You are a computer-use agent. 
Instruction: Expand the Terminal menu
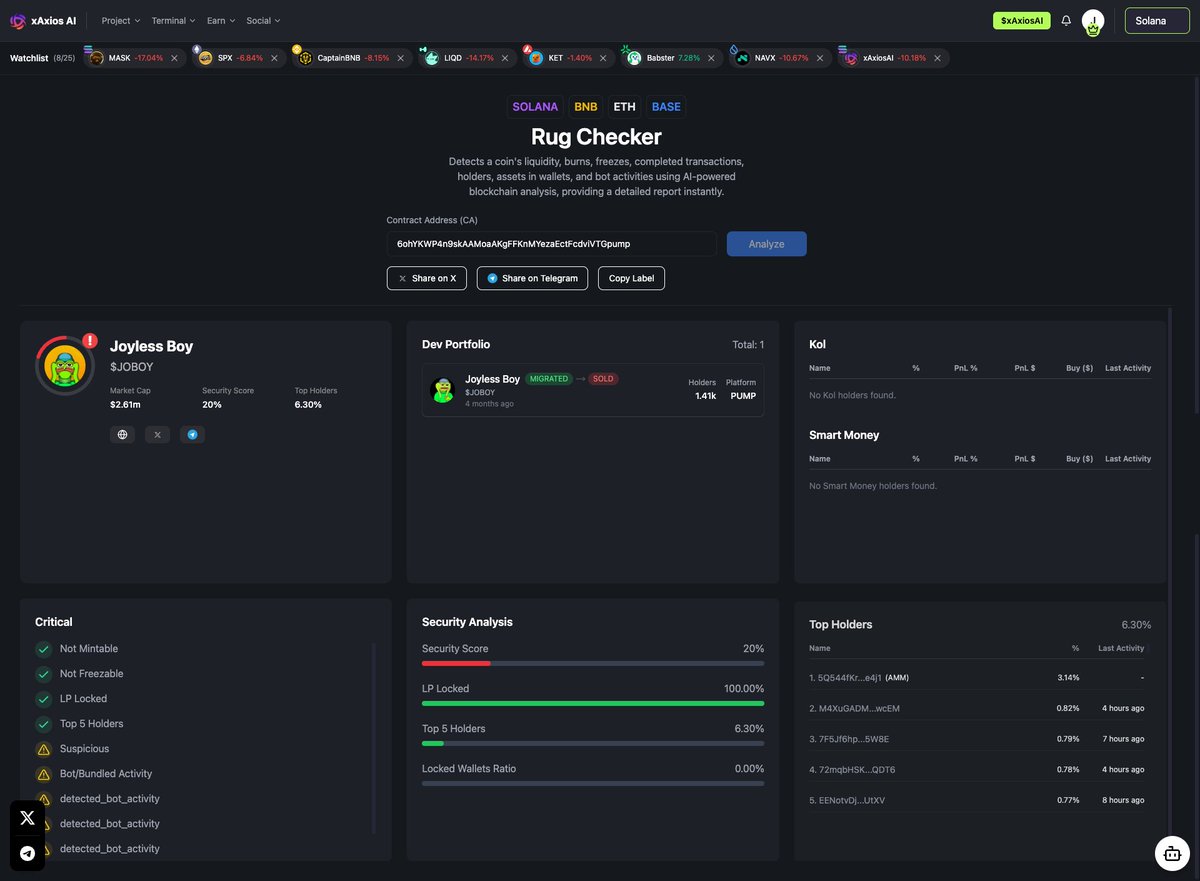pyautogui.click(x=174, y=20)
